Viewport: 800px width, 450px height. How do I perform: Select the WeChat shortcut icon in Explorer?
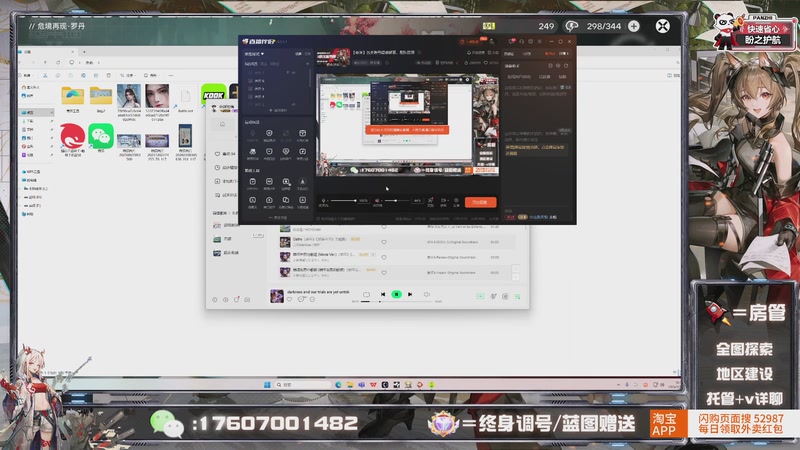coord(101,136)
